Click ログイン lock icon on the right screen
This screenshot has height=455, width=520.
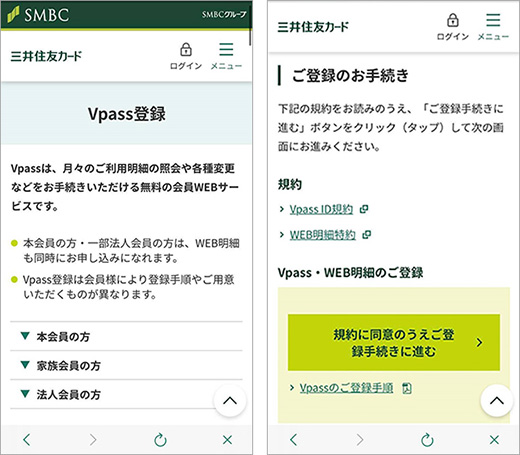coord(453,20)
